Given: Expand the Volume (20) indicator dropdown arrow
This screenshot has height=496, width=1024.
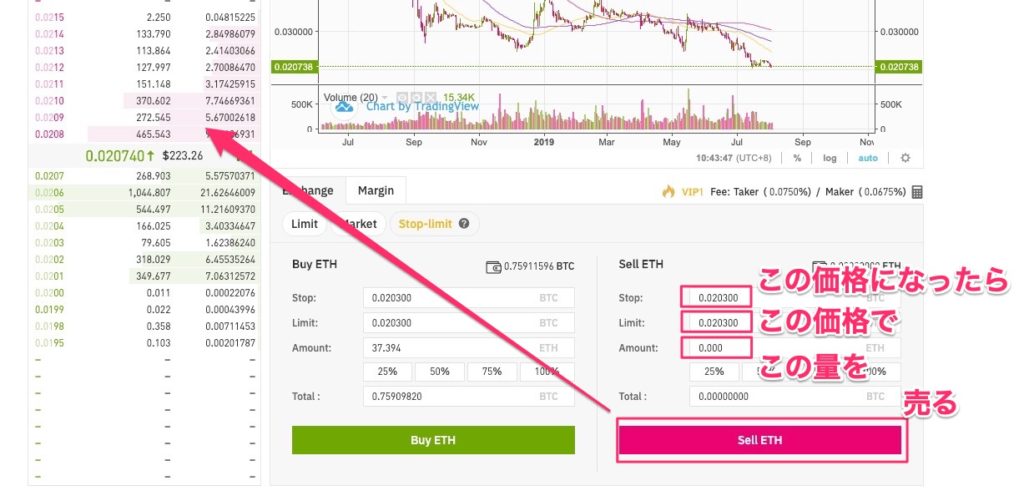Looking at the screenshot, I should [387, 98].
